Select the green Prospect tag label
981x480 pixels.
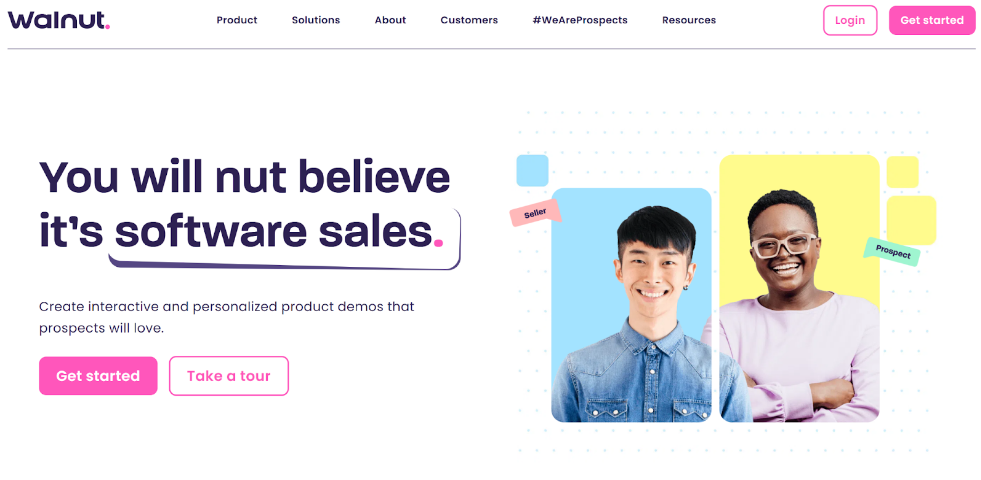(893, 252)
